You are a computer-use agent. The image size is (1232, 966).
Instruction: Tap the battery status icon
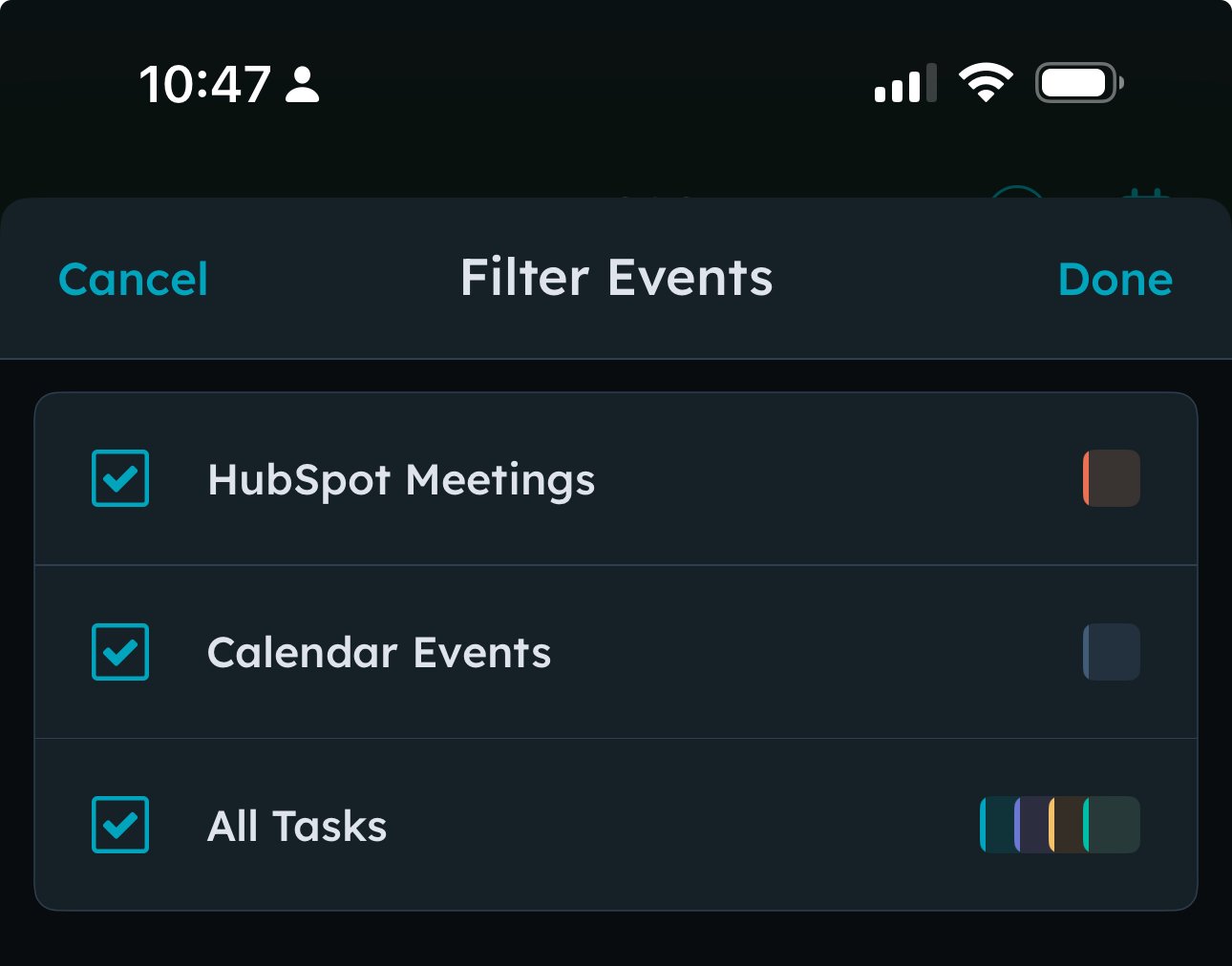pyautogui.click(x=1079, y=83)
